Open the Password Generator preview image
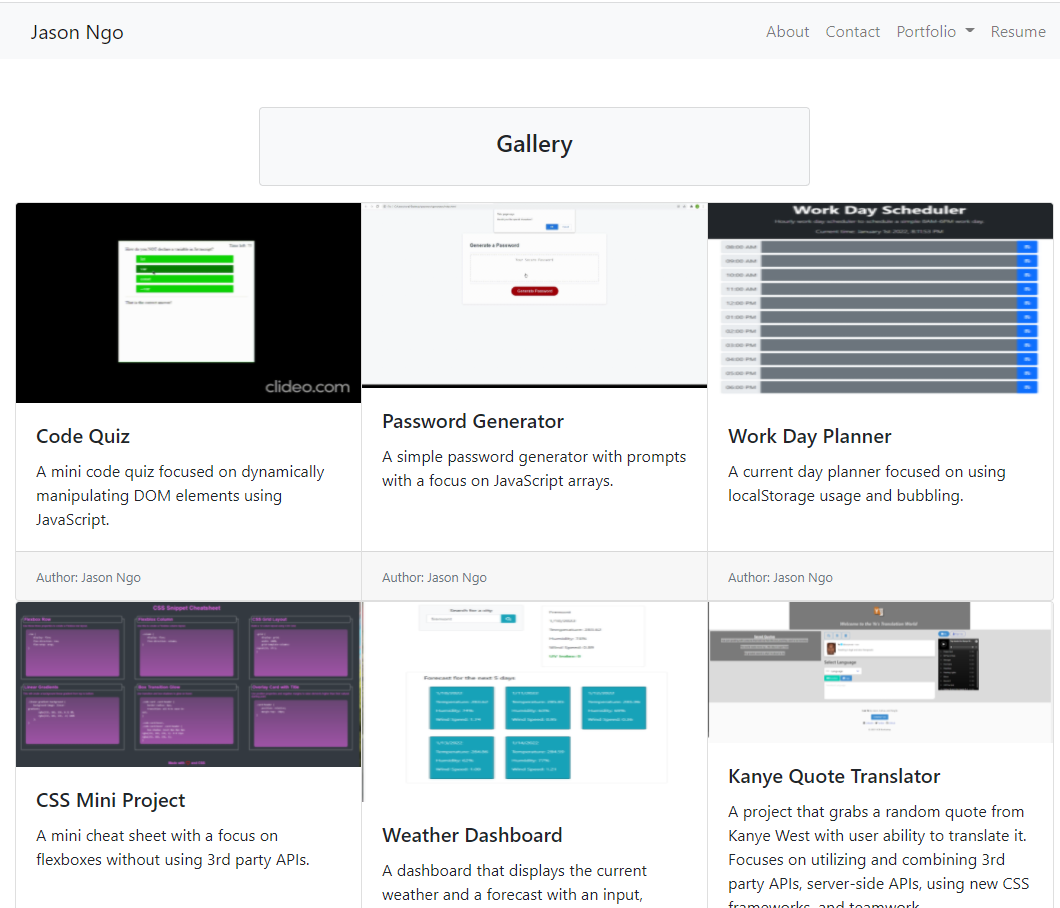1060x908 pixels. coord(535,295)
